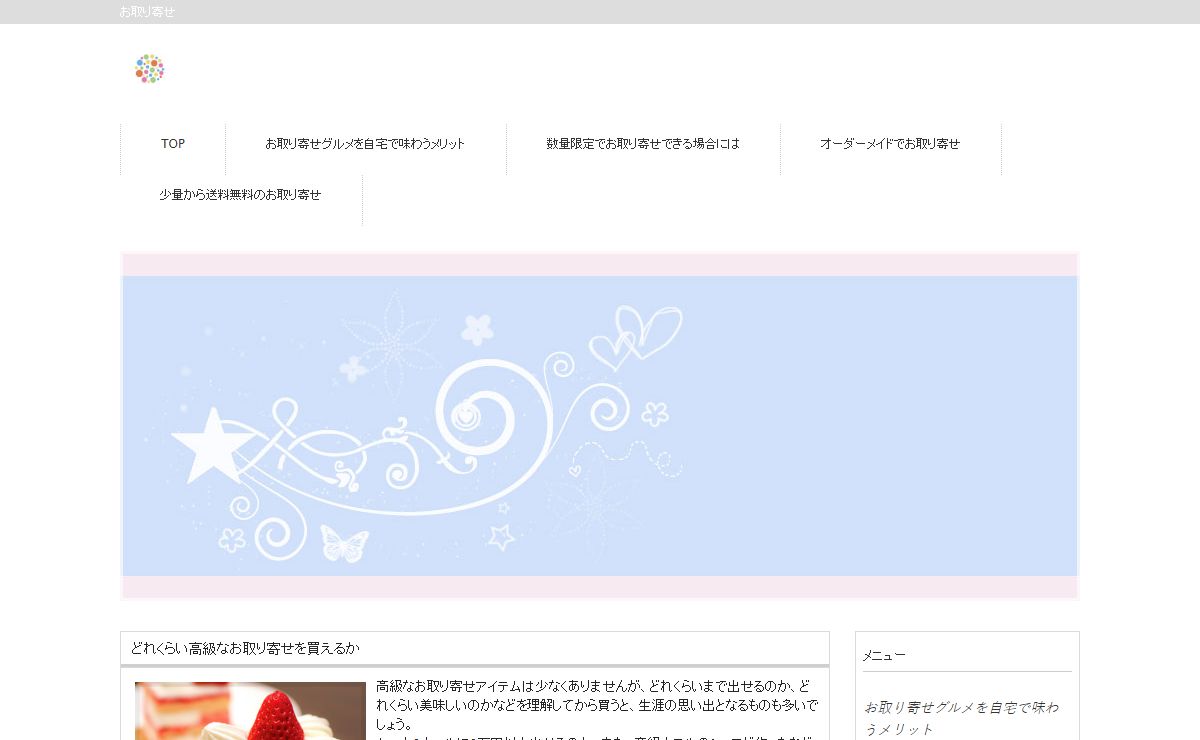Open sidebar link お取り寄せグルメを自宅で味わうメリット
This screenshot has height=740, width=1200.
[962, 718]
